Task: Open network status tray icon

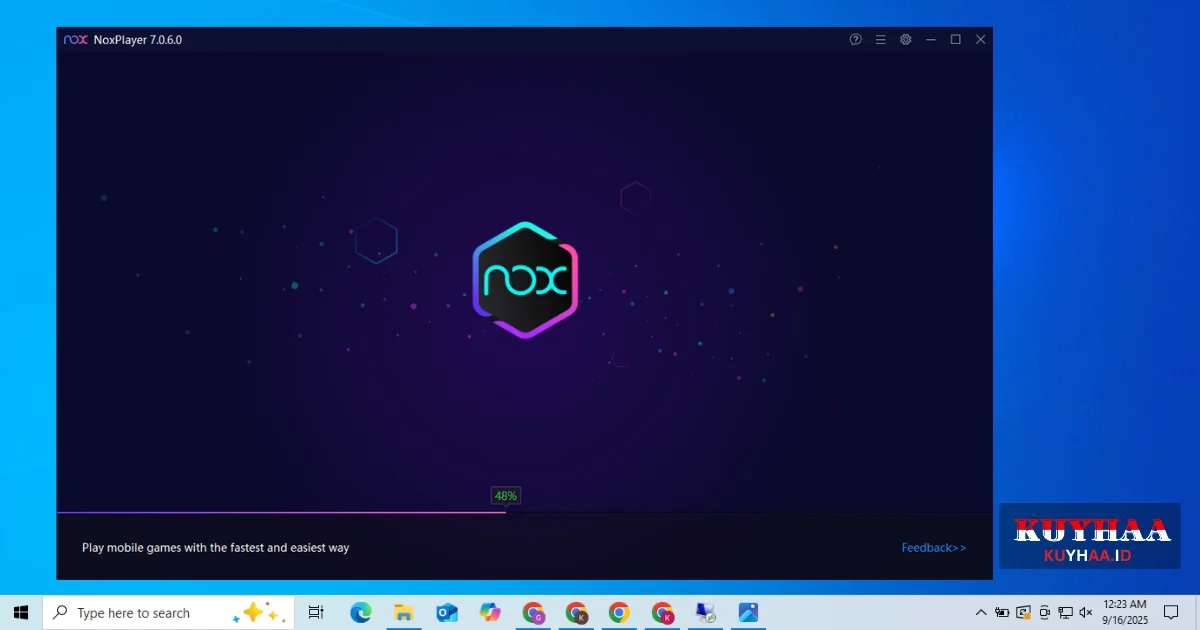Action: coord(1065,612)
